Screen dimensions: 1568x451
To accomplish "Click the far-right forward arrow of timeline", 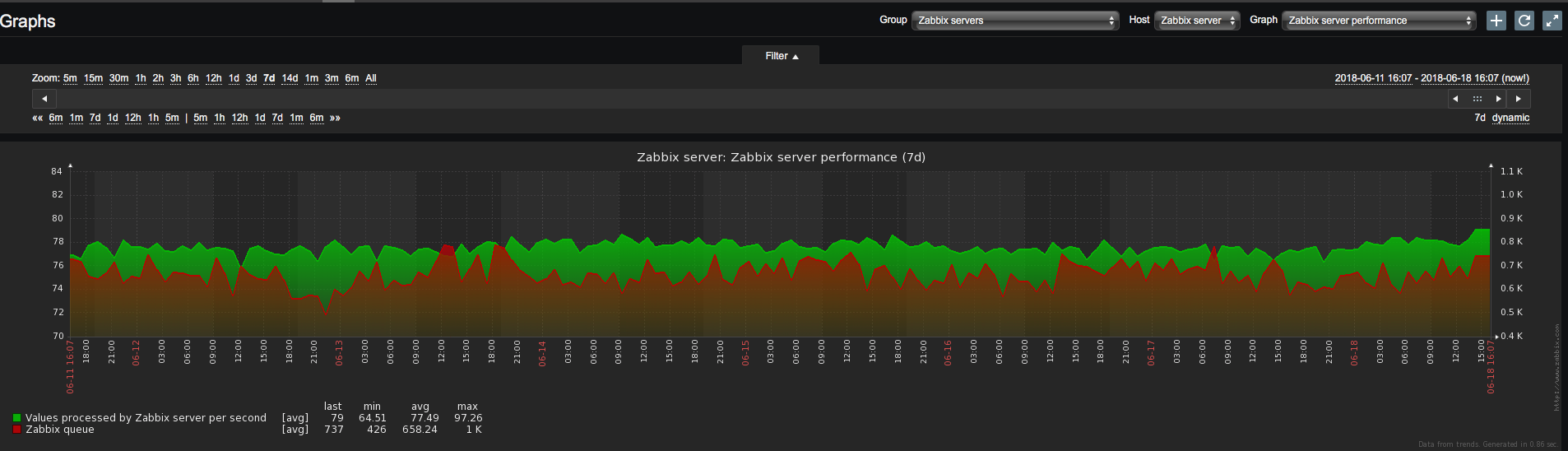I will [1519, 99].
